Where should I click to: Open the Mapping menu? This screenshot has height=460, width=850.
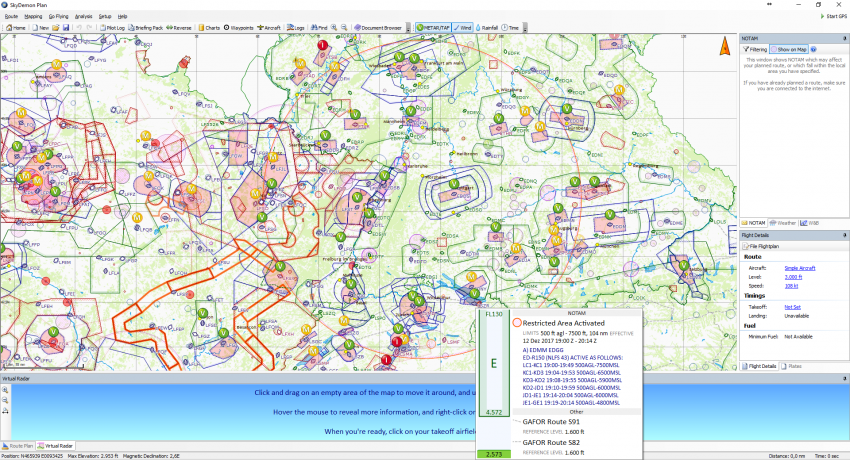click(x=33, y=16)
